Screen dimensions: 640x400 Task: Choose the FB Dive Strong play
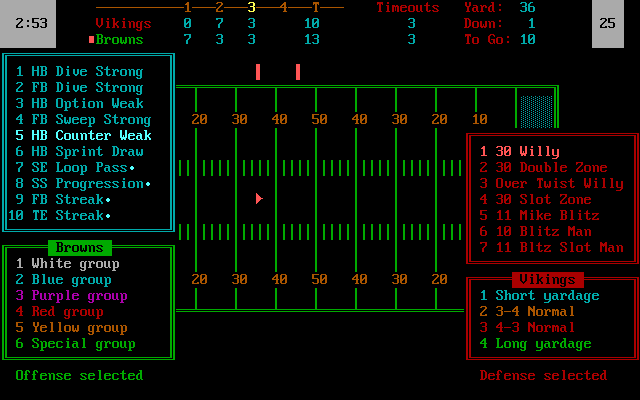point(80,87)
